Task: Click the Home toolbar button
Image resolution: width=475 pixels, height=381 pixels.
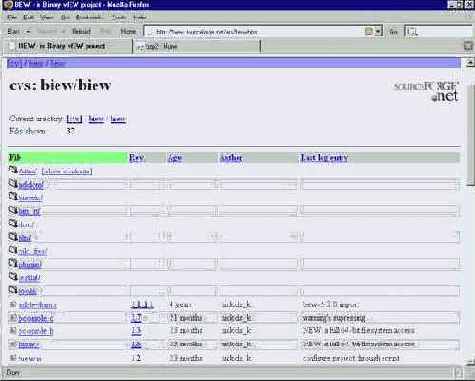Action: pos(128,32)
